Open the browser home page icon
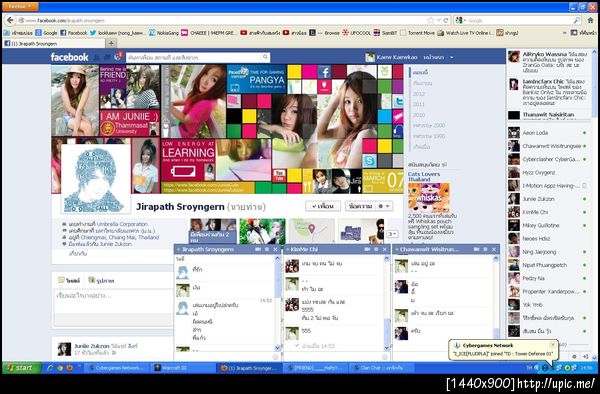Screen dimensions: 600x394 [591, 20]
